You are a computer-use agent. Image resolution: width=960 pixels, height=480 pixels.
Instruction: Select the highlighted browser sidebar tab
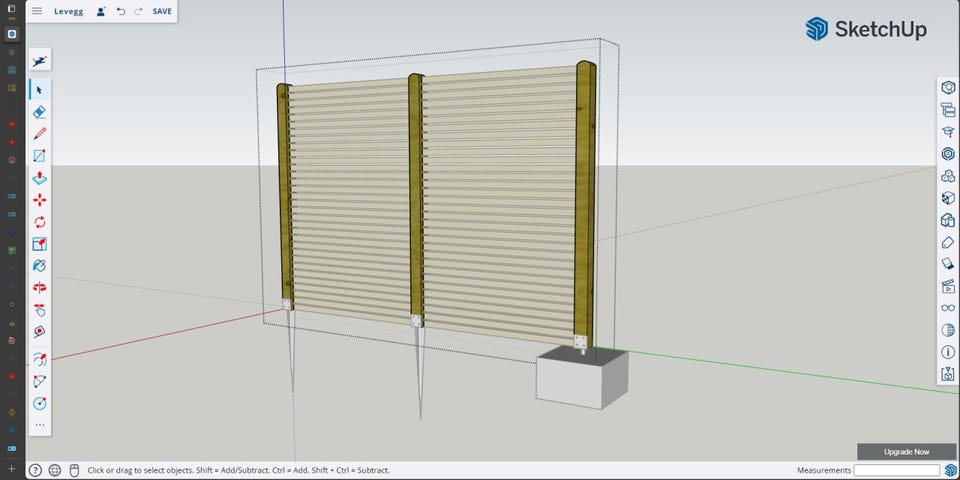12,34
